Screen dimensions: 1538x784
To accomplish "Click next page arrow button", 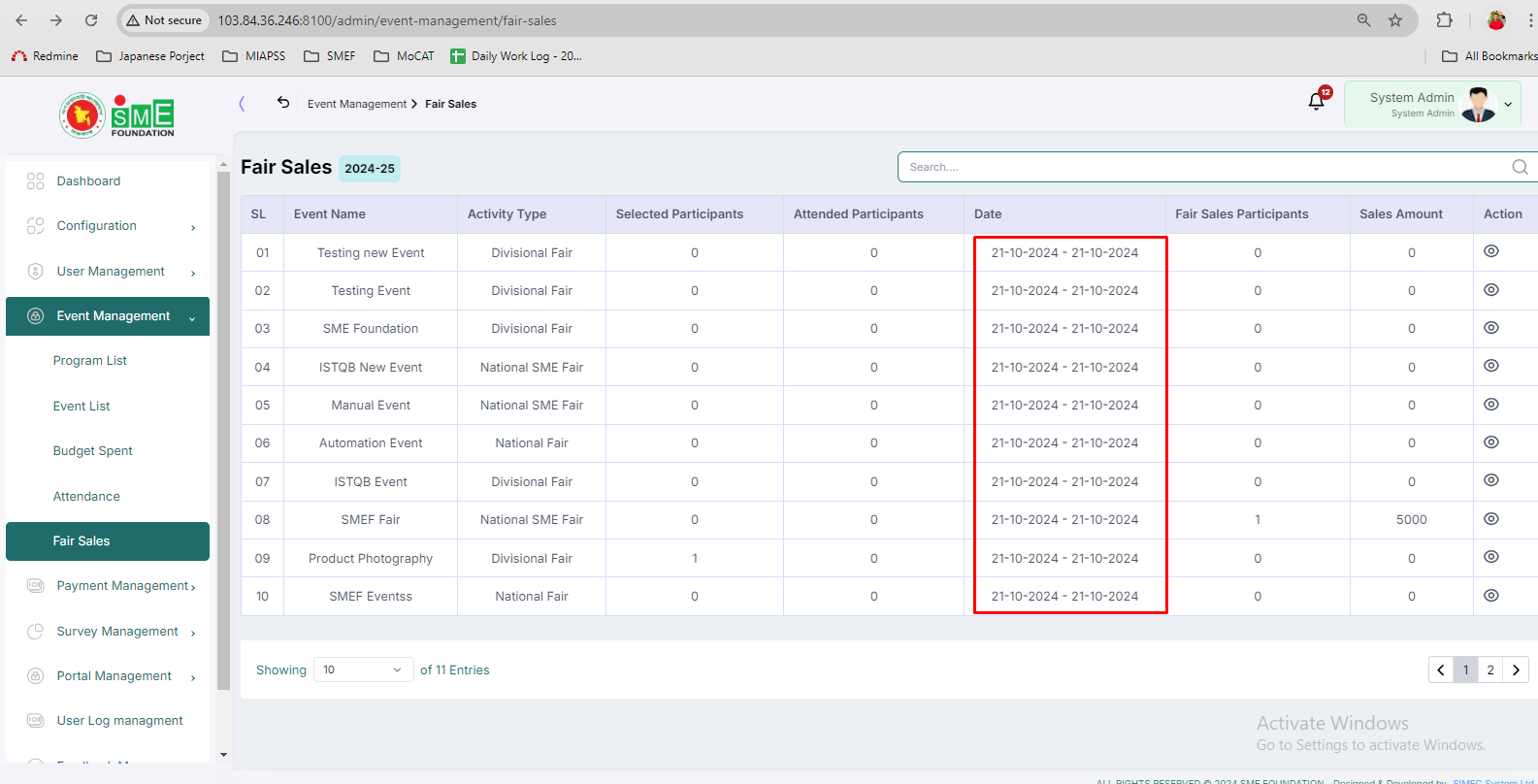I will pyautogui.click(x=1516, y=670).
